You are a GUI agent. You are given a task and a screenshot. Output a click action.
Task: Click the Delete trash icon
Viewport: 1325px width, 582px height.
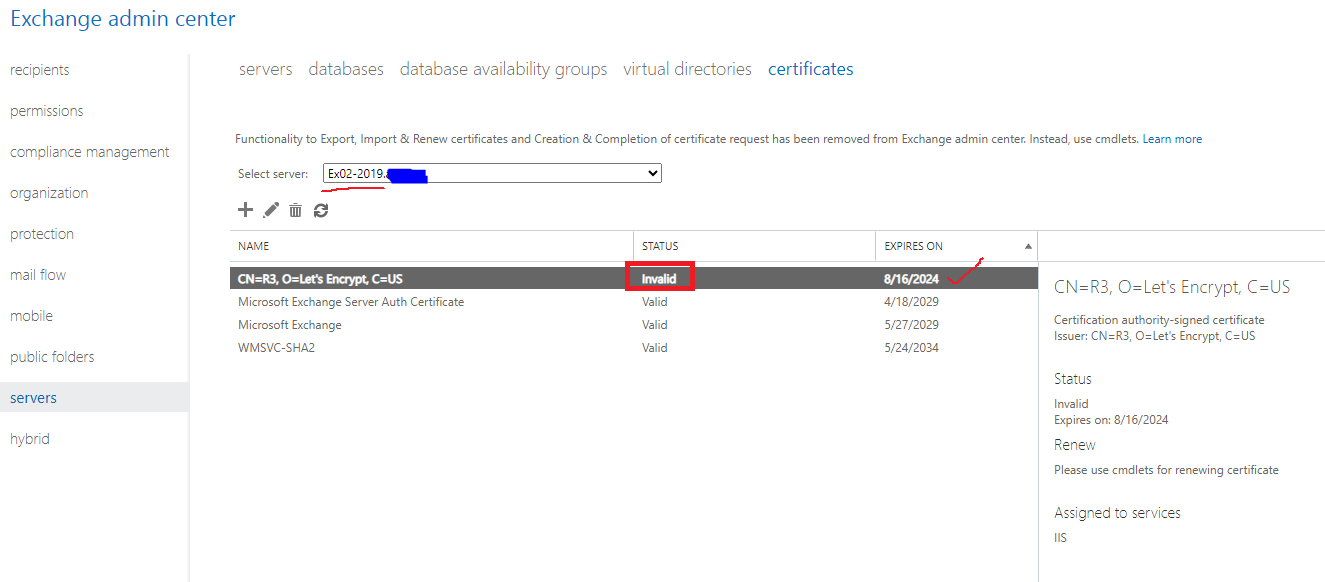click(295, 210)
